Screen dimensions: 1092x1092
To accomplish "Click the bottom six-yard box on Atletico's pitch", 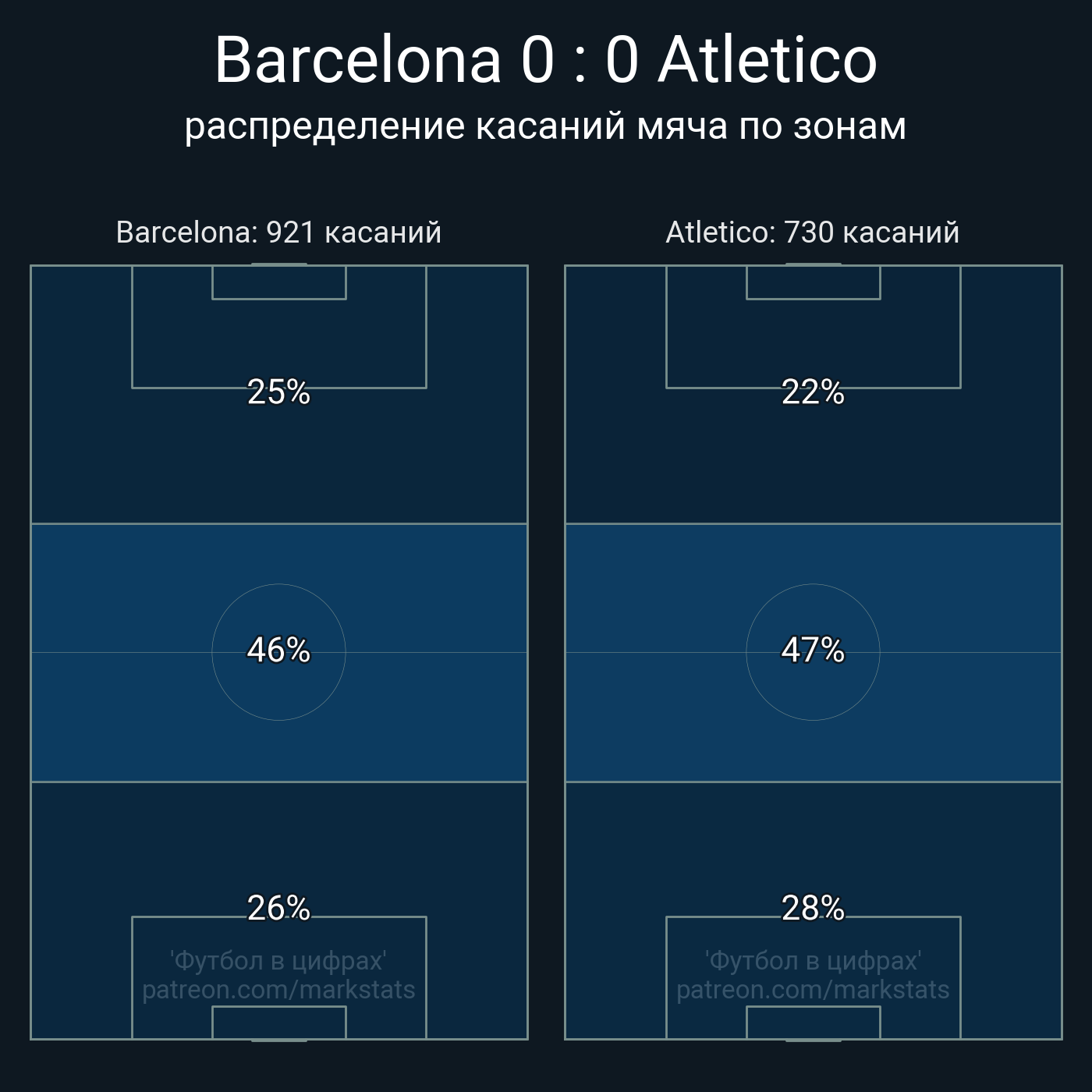I will pyautogui.click(x=814, y=1023).
